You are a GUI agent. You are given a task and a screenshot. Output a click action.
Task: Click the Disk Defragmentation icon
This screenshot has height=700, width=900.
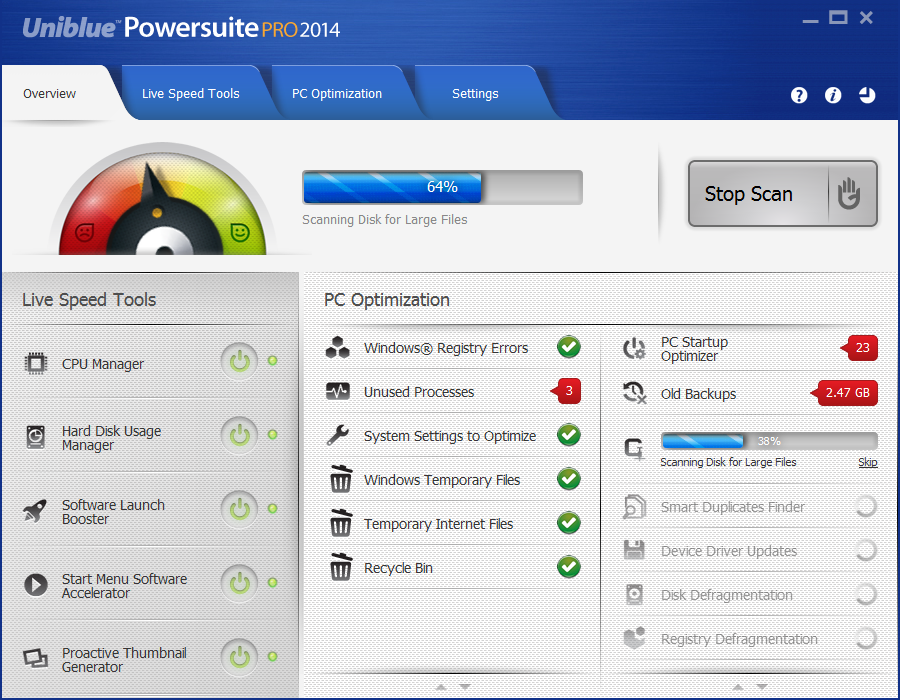click(634, 594)
